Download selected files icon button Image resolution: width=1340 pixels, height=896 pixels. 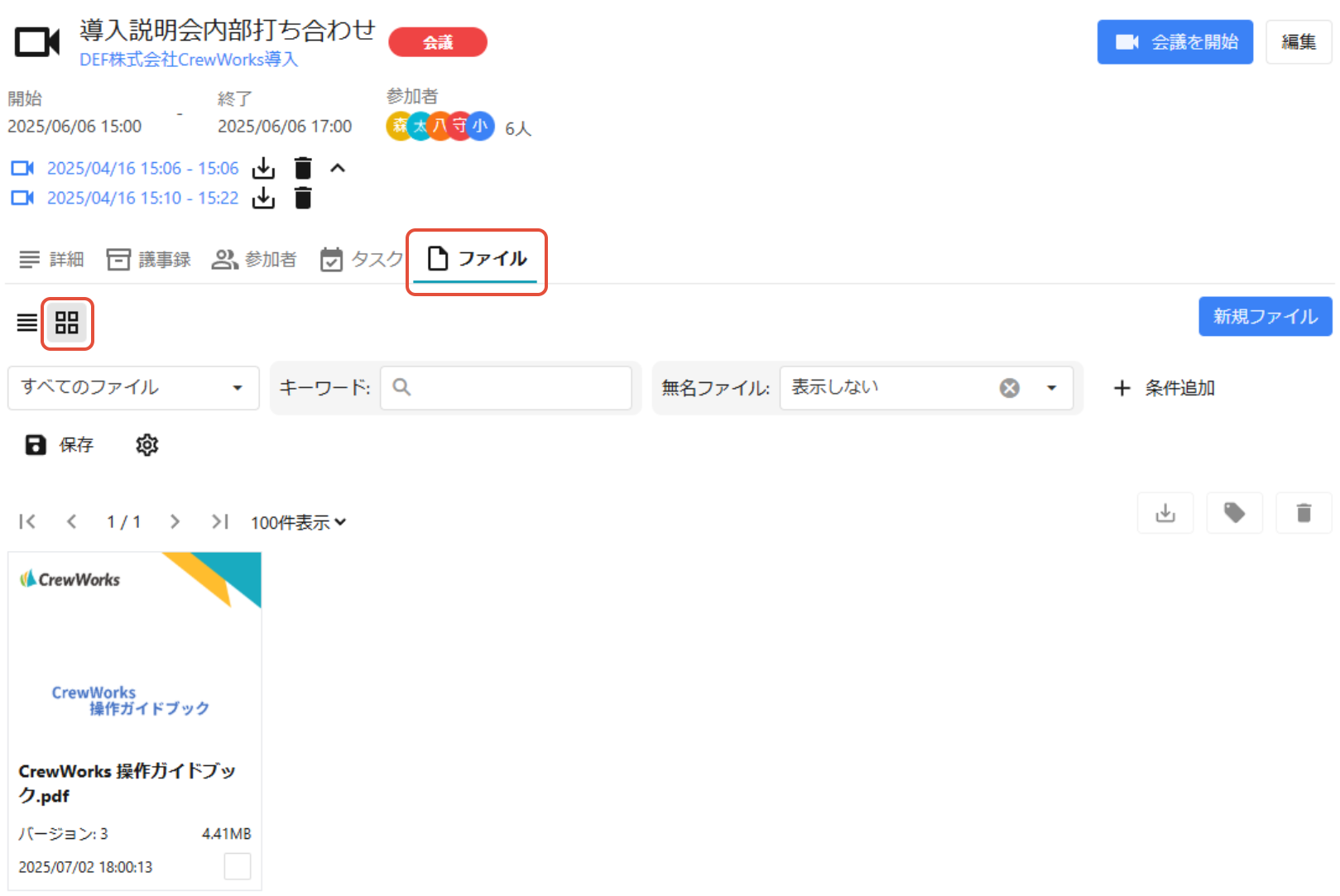coord(1165,513)
